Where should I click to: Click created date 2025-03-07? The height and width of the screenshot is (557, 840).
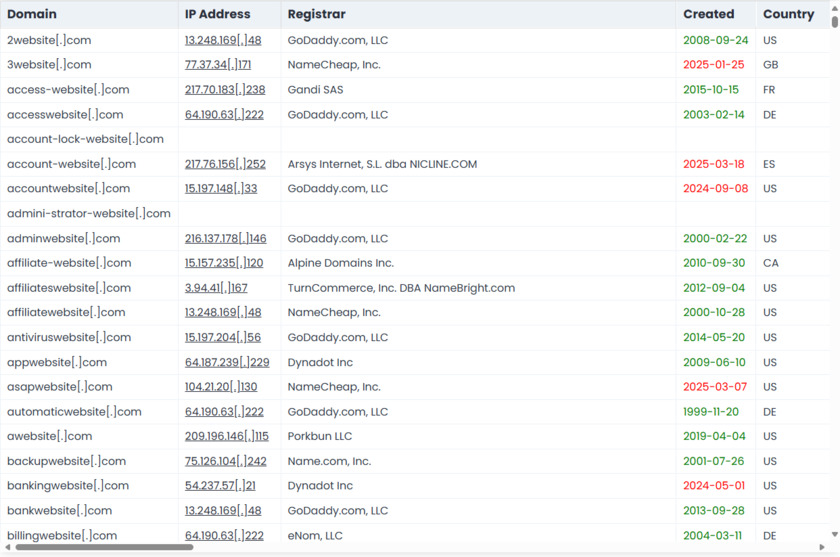coord(715,387)
